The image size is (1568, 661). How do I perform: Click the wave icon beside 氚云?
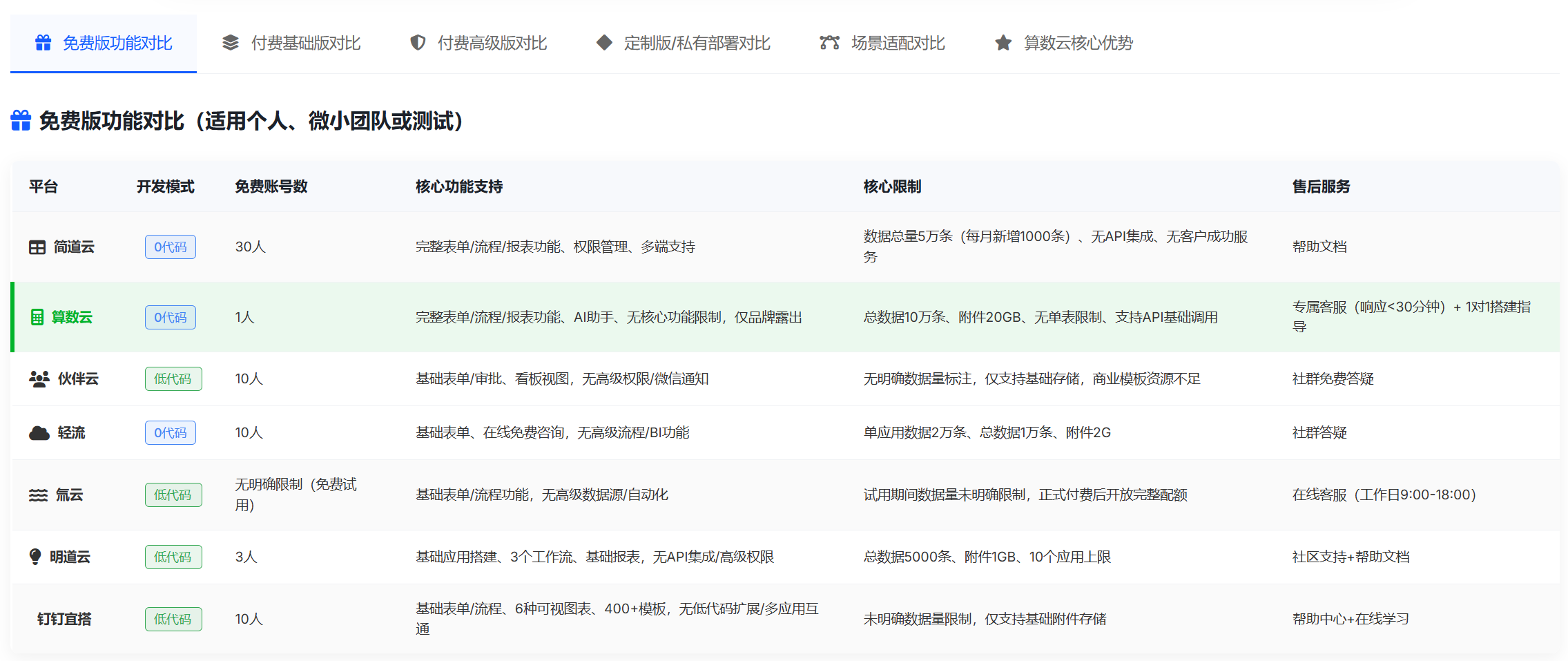coord(38,495)
